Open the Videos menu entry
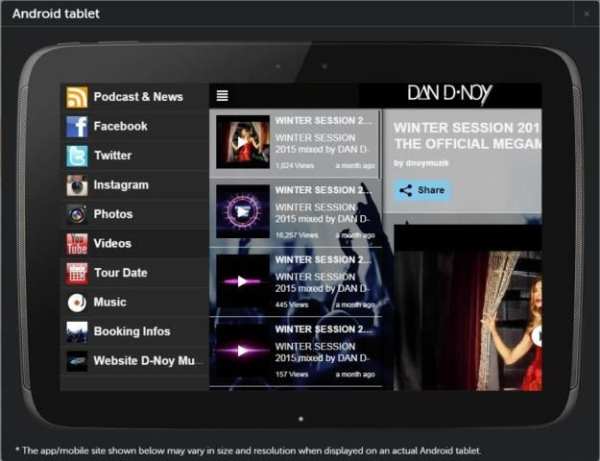The height and width of the screenshot is (461, 600). [x=135, y=244]
